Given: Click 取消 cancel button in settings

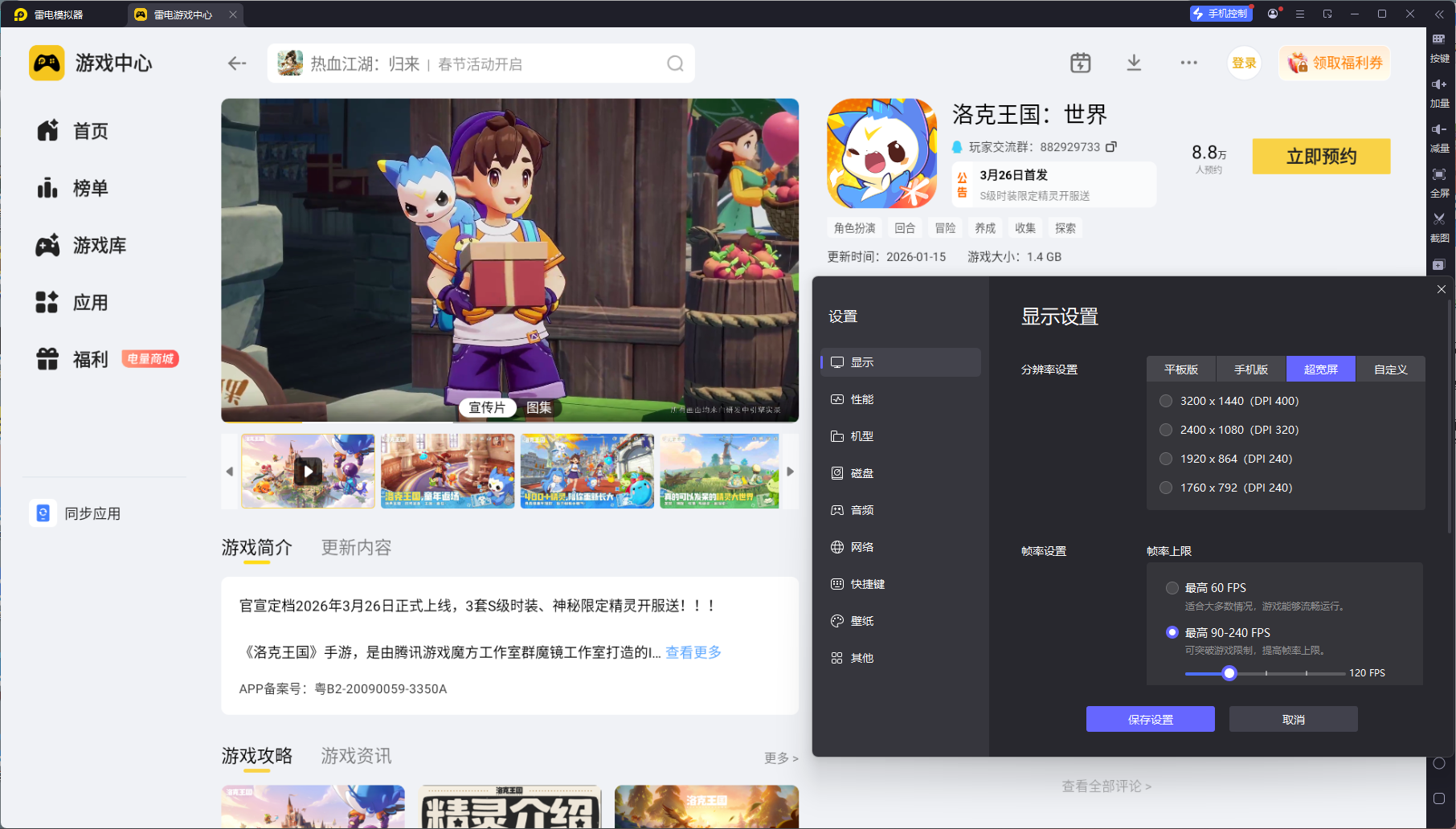Looking at the screenshot, I should click(x=1294, y=720).
